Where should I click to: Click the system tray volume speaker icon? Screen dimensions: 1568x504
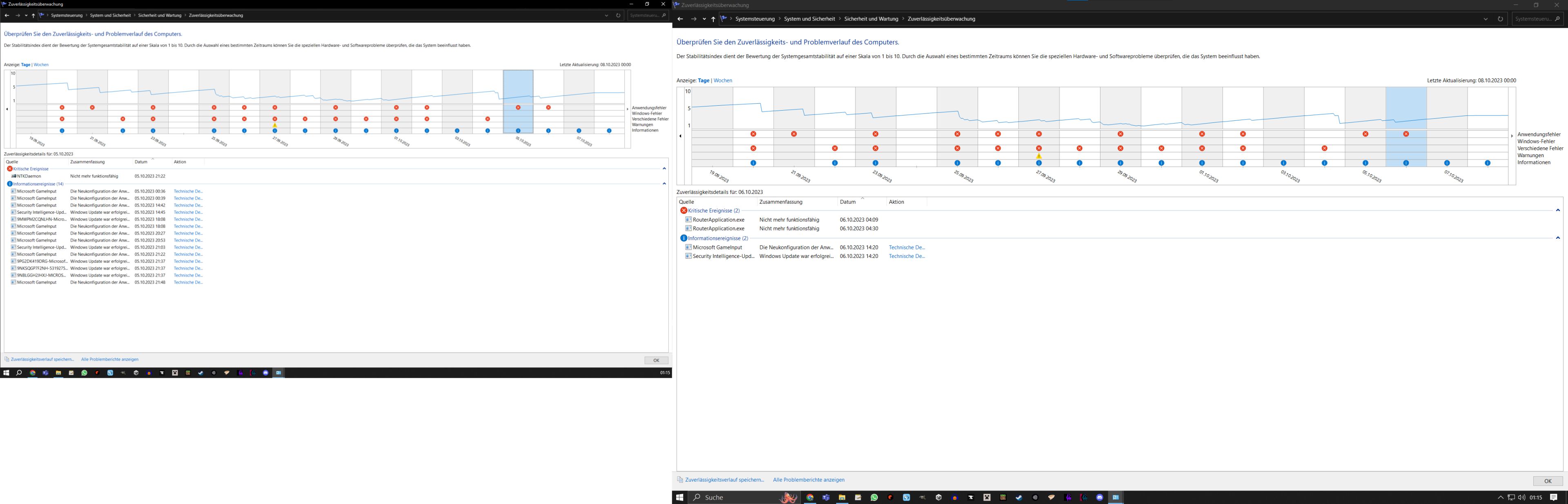pyautogui.click(x=1522, y=497)
